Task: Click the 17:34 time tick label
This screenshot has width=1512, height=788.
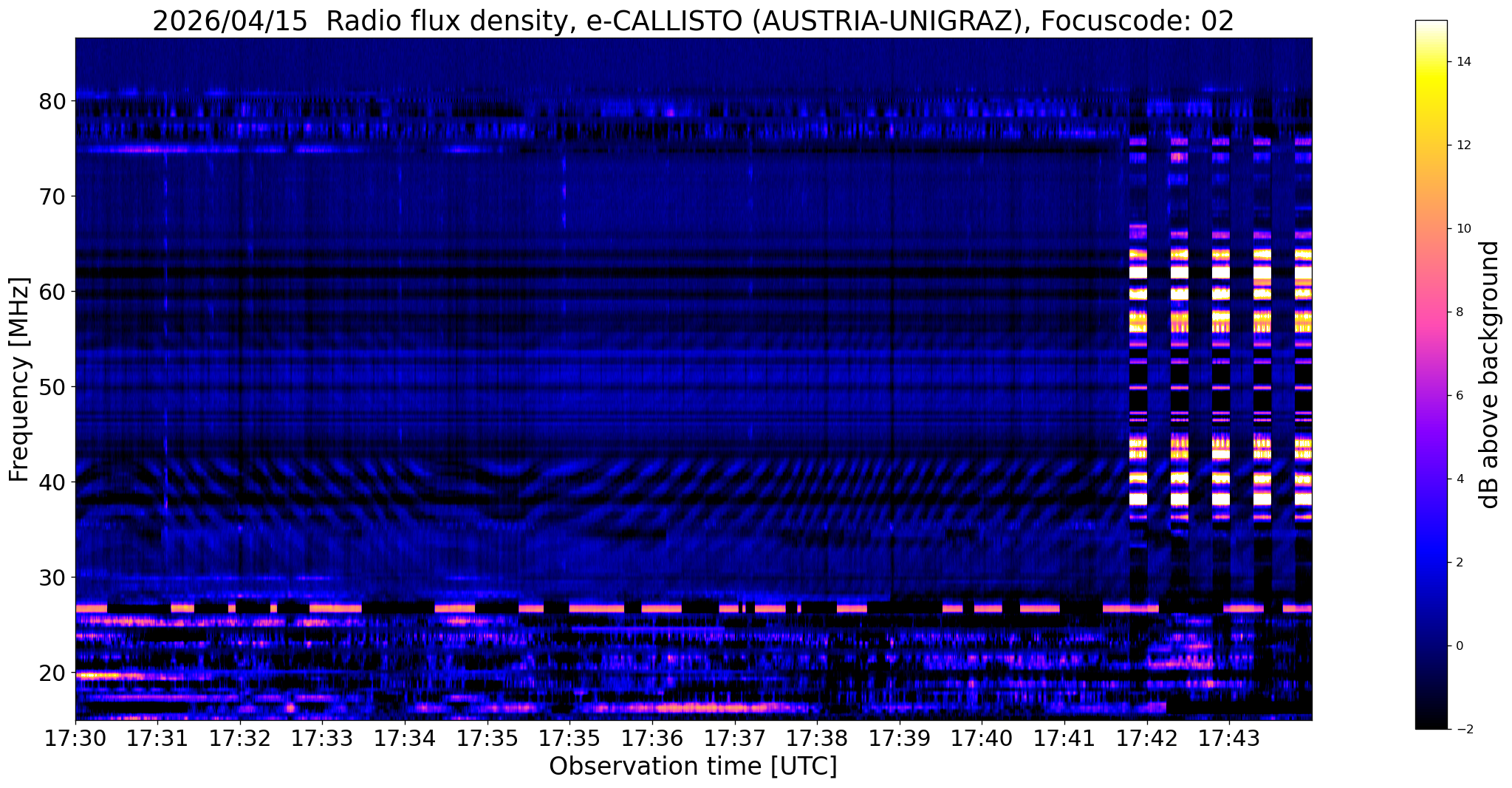Action: point(405,739)
